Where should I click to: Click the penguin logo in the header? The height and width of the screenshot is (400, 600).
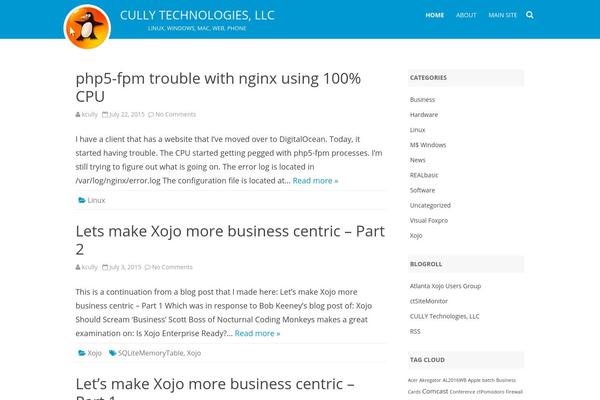coord(87,27)
